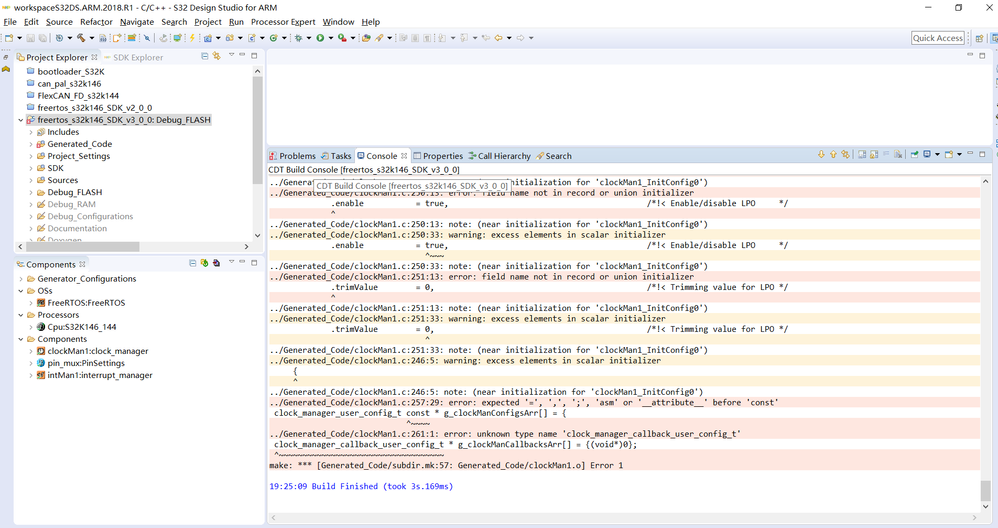
Task: Jump to next error in console
Action: [821, 155]
